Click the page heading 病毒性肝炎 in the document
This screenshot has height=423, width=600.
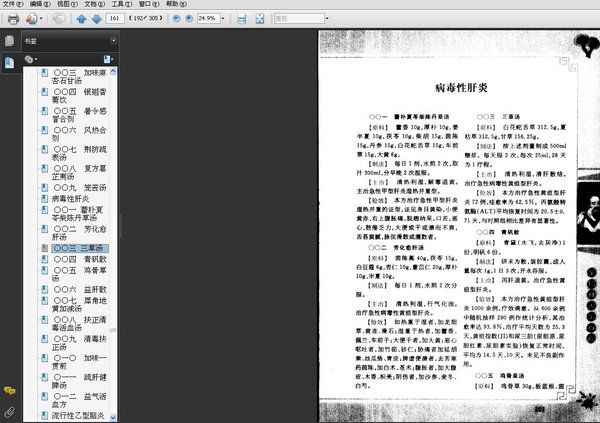pos(461,88)
